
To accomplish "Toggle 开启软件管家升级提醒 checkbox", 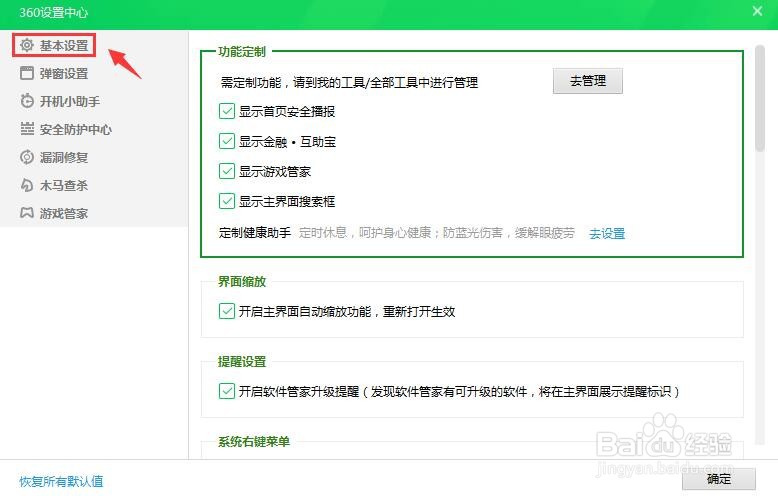I will coord(227,391).
